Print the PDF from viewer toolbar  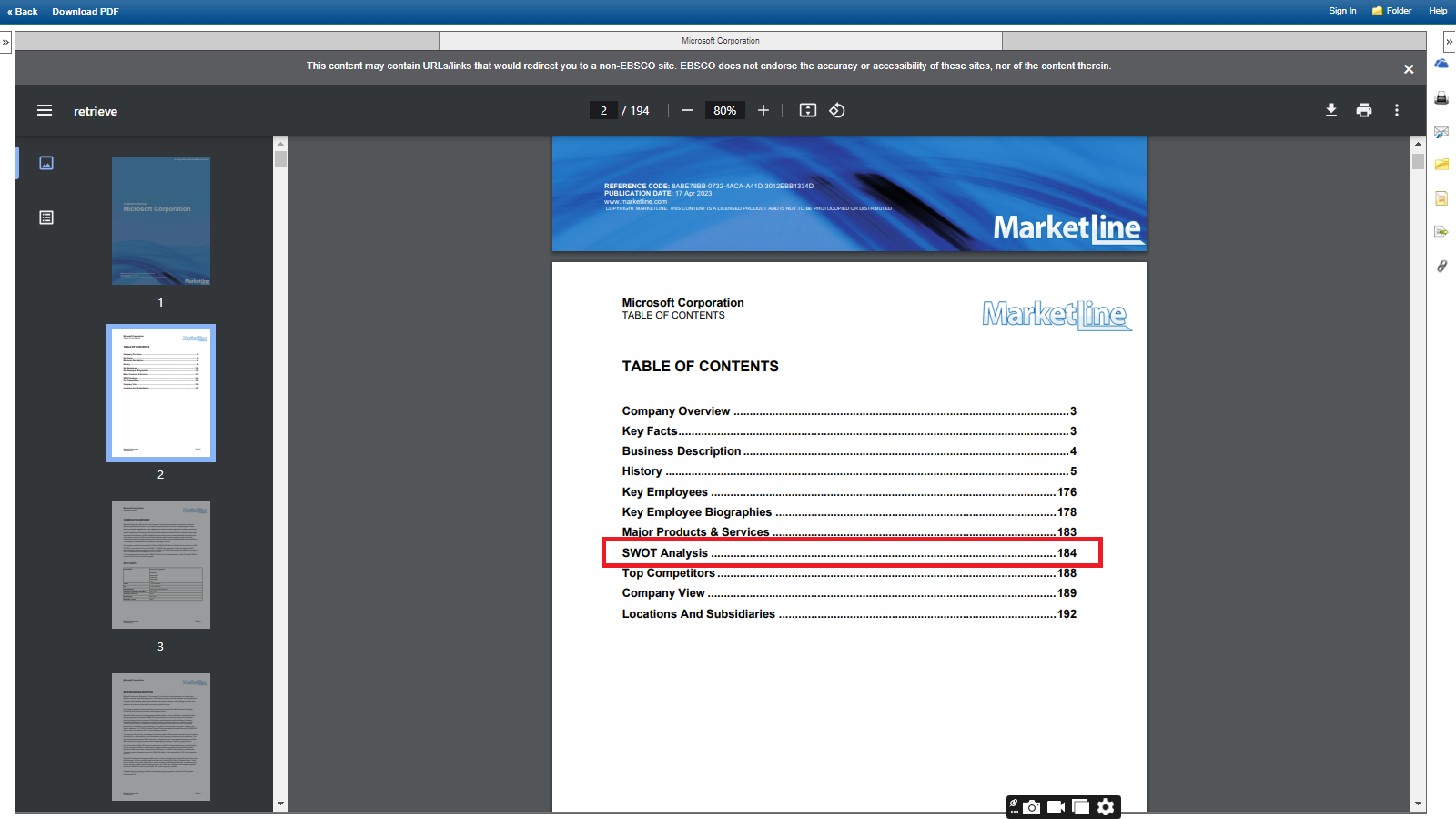coord(1364,110)
